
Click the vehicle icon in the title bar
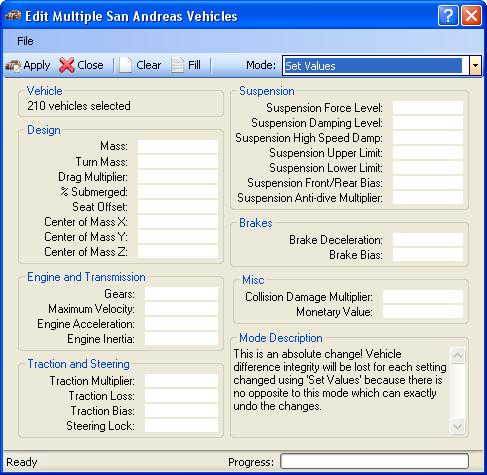pyautogui.click(x=13, y=16)
